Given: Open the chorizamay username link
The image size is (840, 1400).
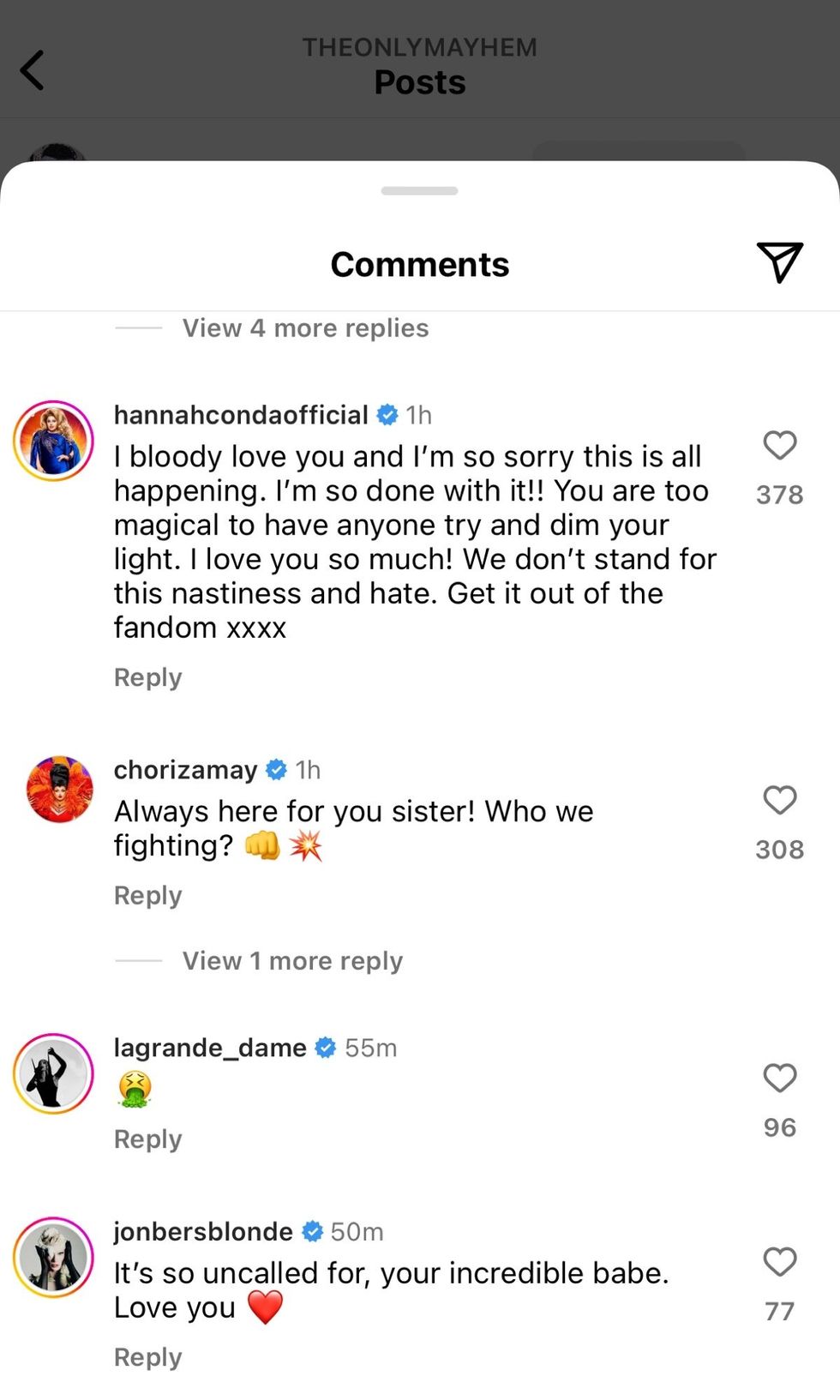Looking at the screenshot, I should (x=185, y=770).
